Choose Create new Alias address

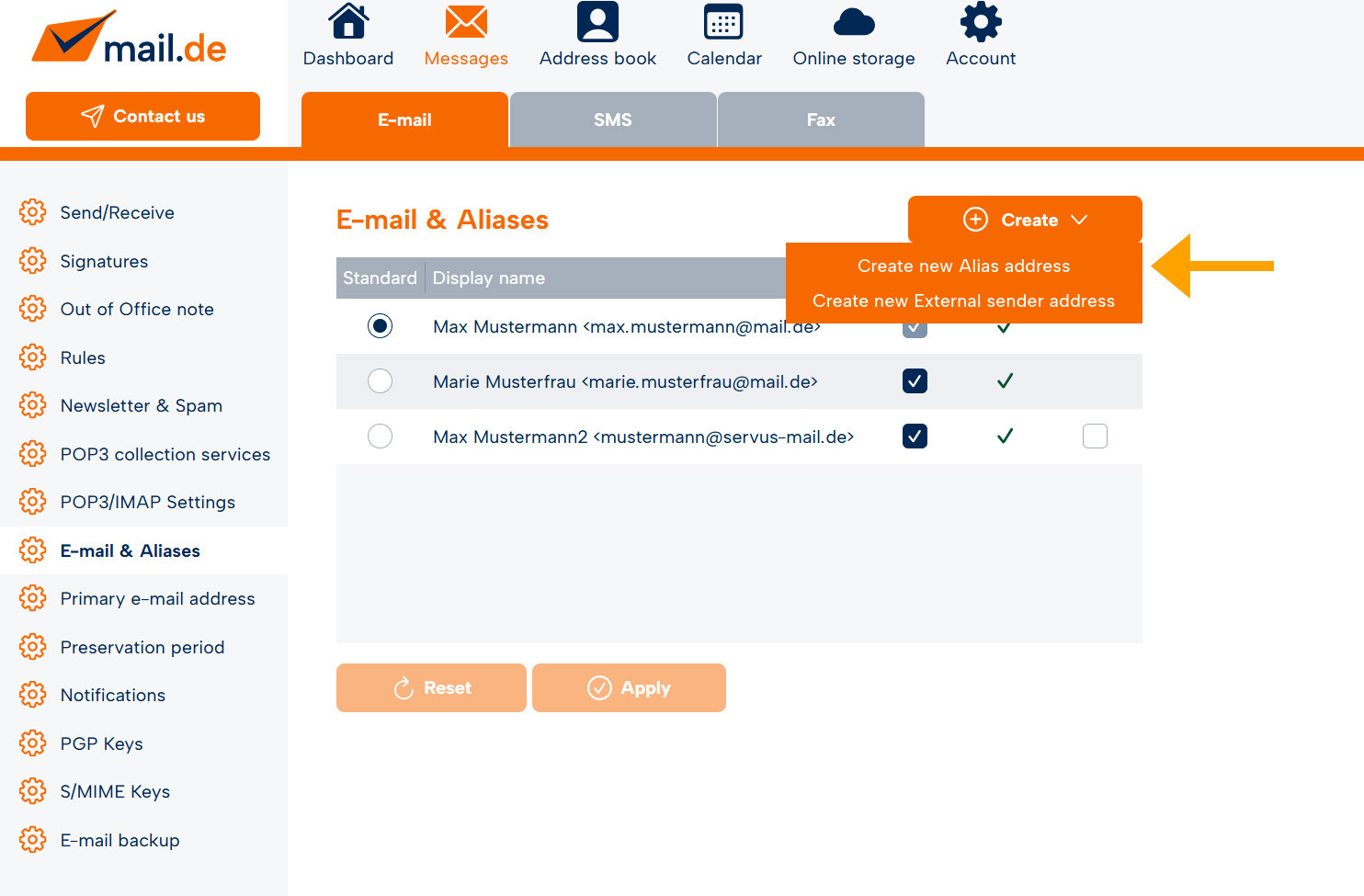[x=963, y=267]
